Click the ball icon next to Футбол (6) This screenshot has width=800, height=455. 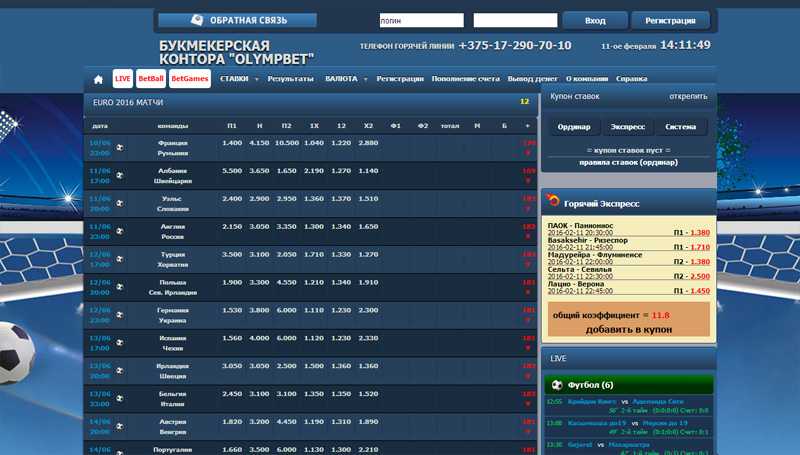tap(557, 385)
